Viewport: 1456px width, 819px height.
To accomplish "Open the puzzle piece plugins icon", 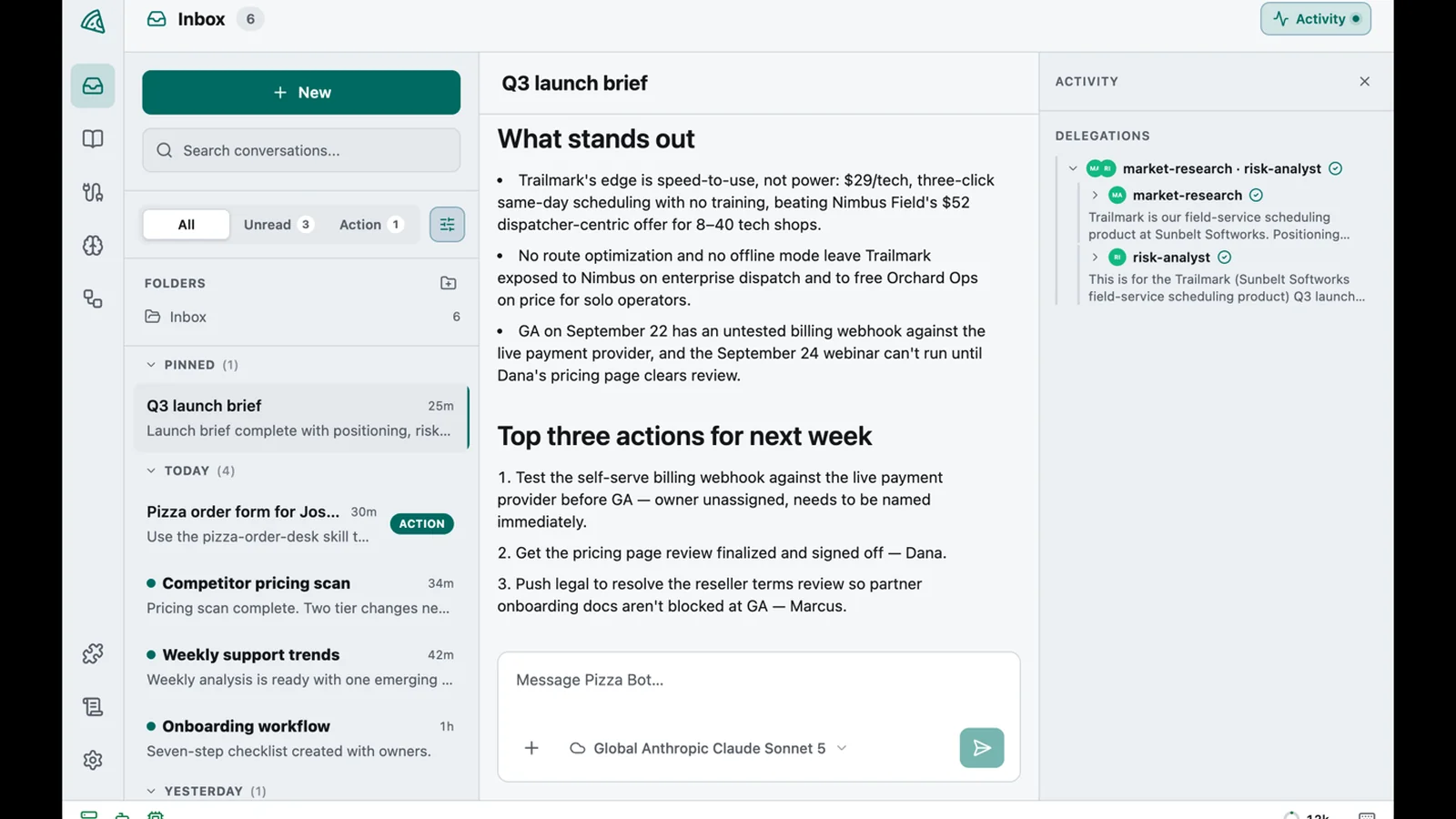I will click(93, 653).
